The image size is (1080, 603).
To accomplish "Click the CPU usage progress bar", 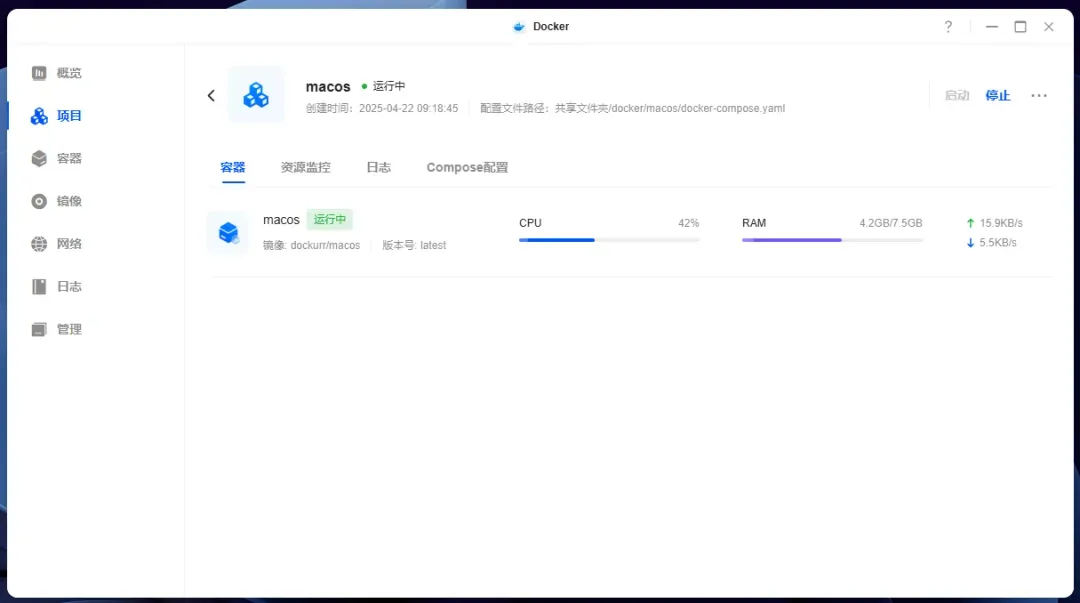I will tap(609, 240).
